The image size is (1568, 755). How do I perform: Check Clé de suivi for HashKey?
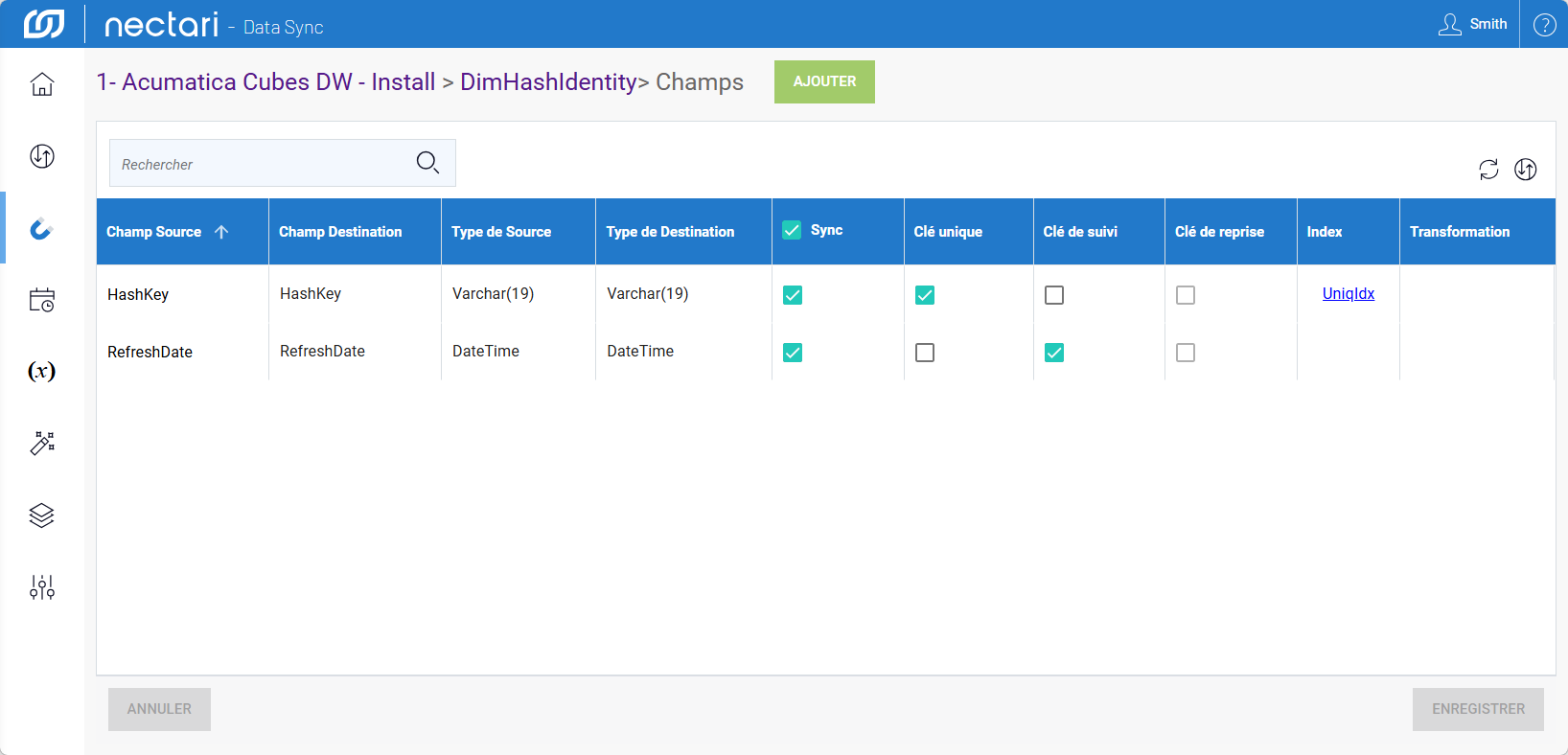click(1054, 295)
